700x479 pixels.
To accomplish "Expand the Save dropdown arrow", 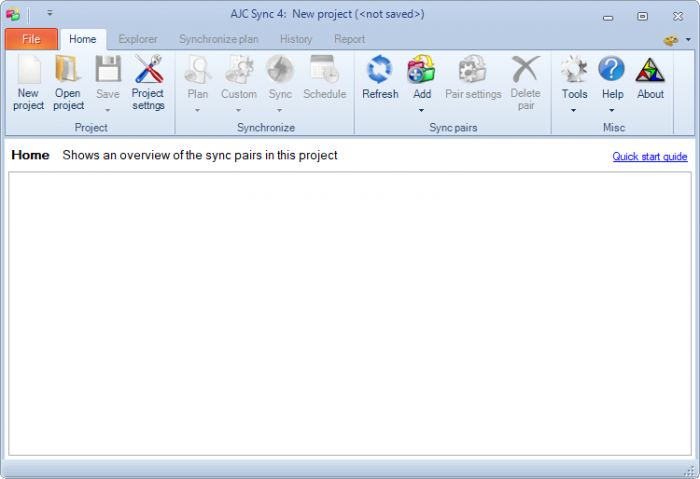I will point(108,110).
